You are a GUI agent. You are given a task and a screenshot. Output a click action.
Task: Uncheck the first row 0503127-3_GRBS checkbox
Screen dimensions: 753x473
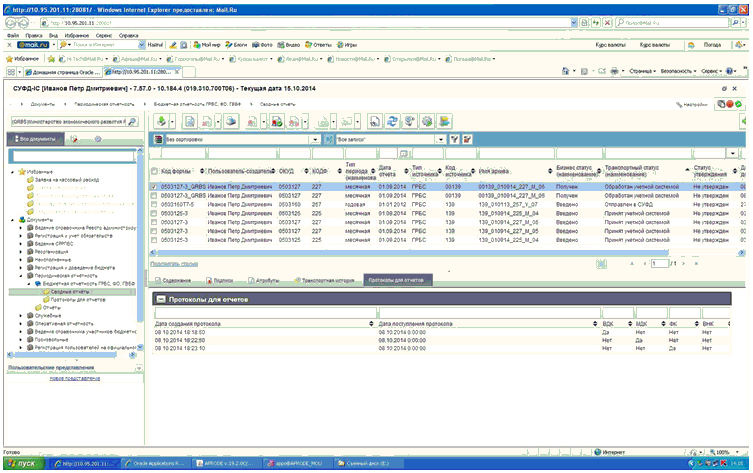point(154,186)
